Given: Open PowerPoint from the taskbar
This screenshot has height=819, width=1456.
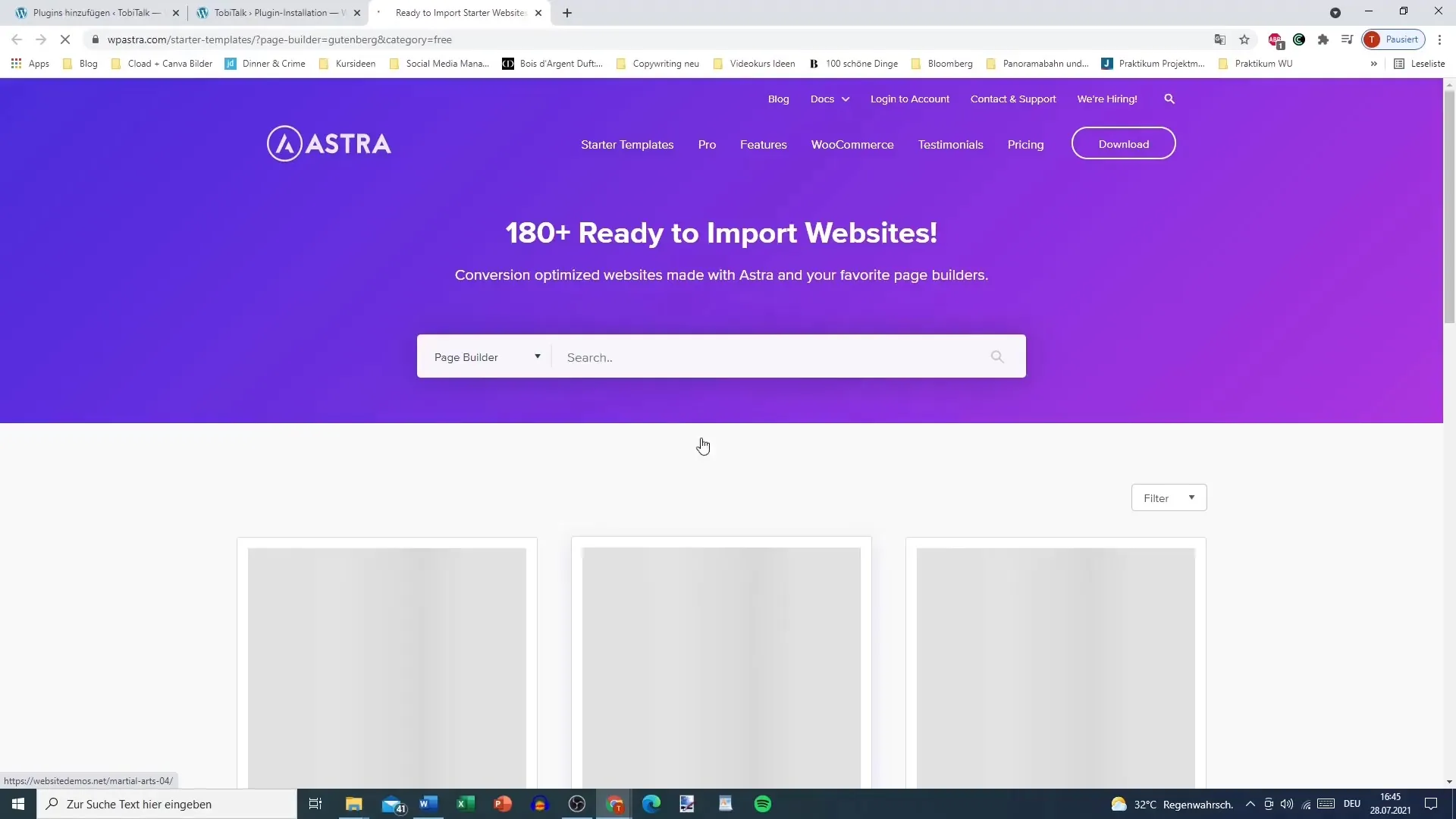Looking at the screenshot, I should (x=503, y=804).
